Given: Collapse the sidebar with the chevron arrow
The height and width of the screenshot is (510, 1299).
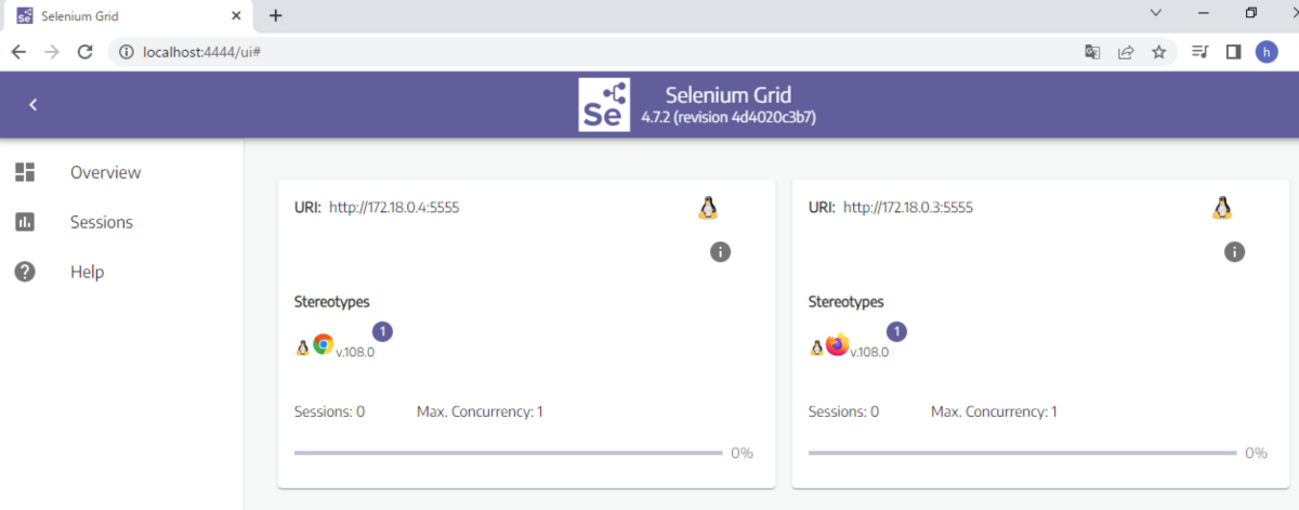Looking at the screenshot, I should point(33,105).
